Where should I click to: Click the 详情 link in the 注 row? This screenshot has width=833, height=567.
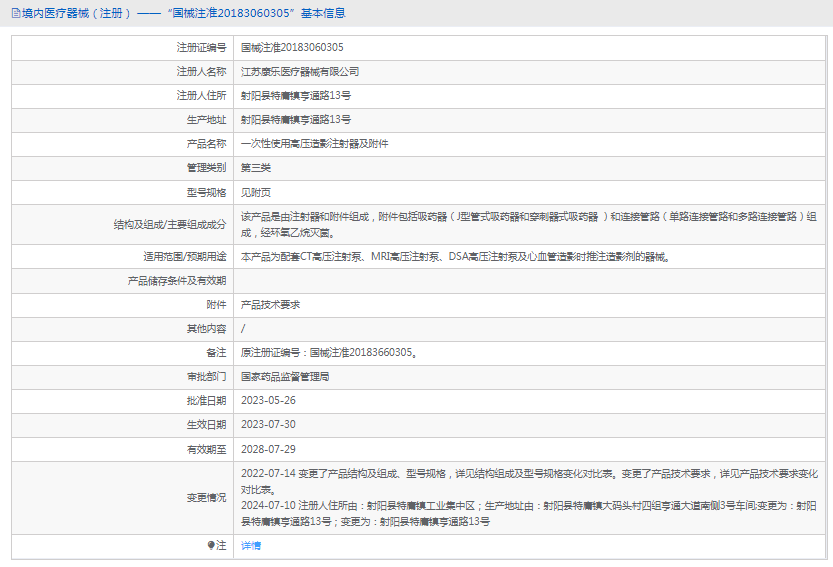[251, 546]
